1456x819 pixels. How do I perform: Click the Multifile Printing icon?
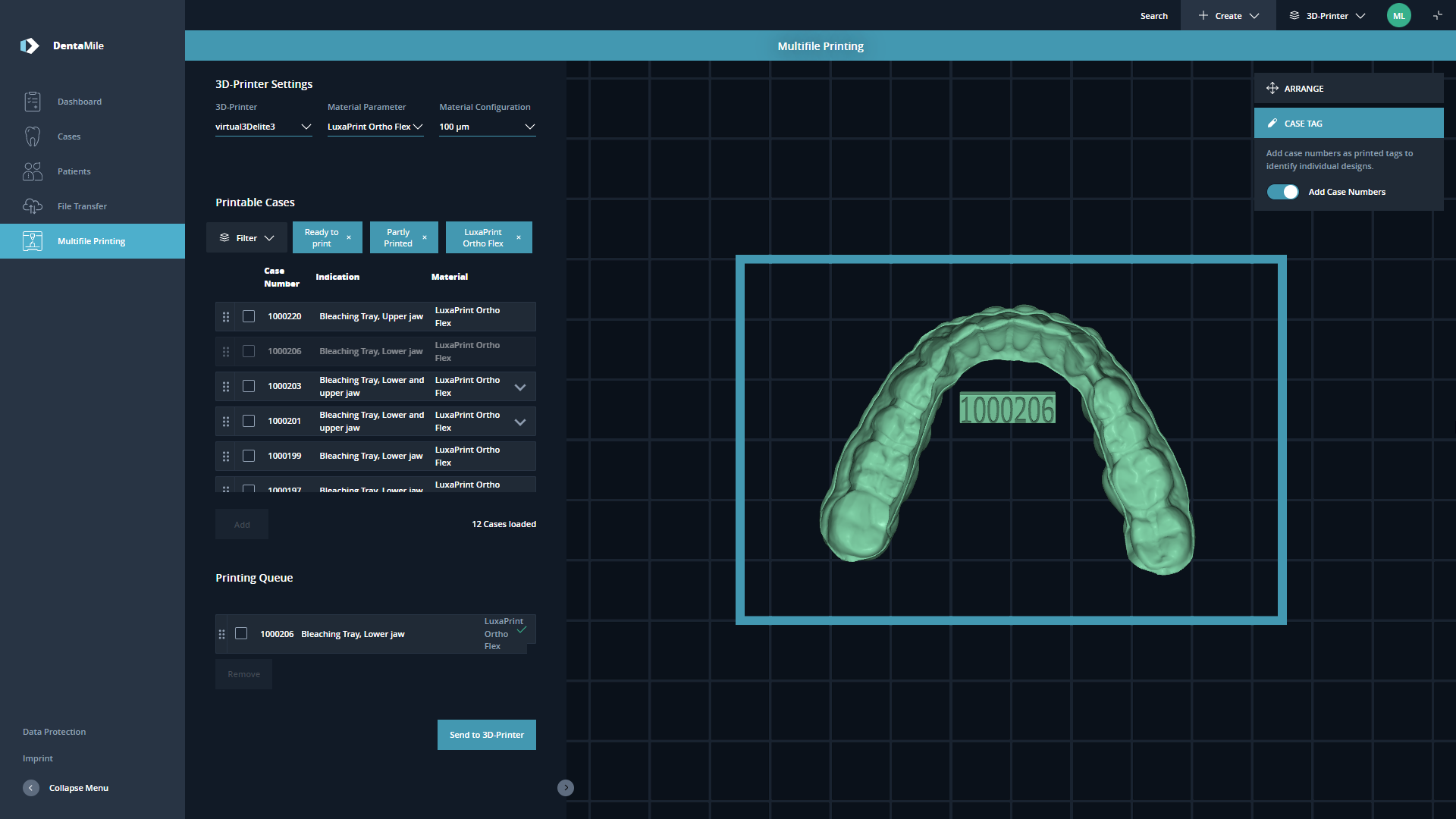pyautogui.click(x=32, y=241)
